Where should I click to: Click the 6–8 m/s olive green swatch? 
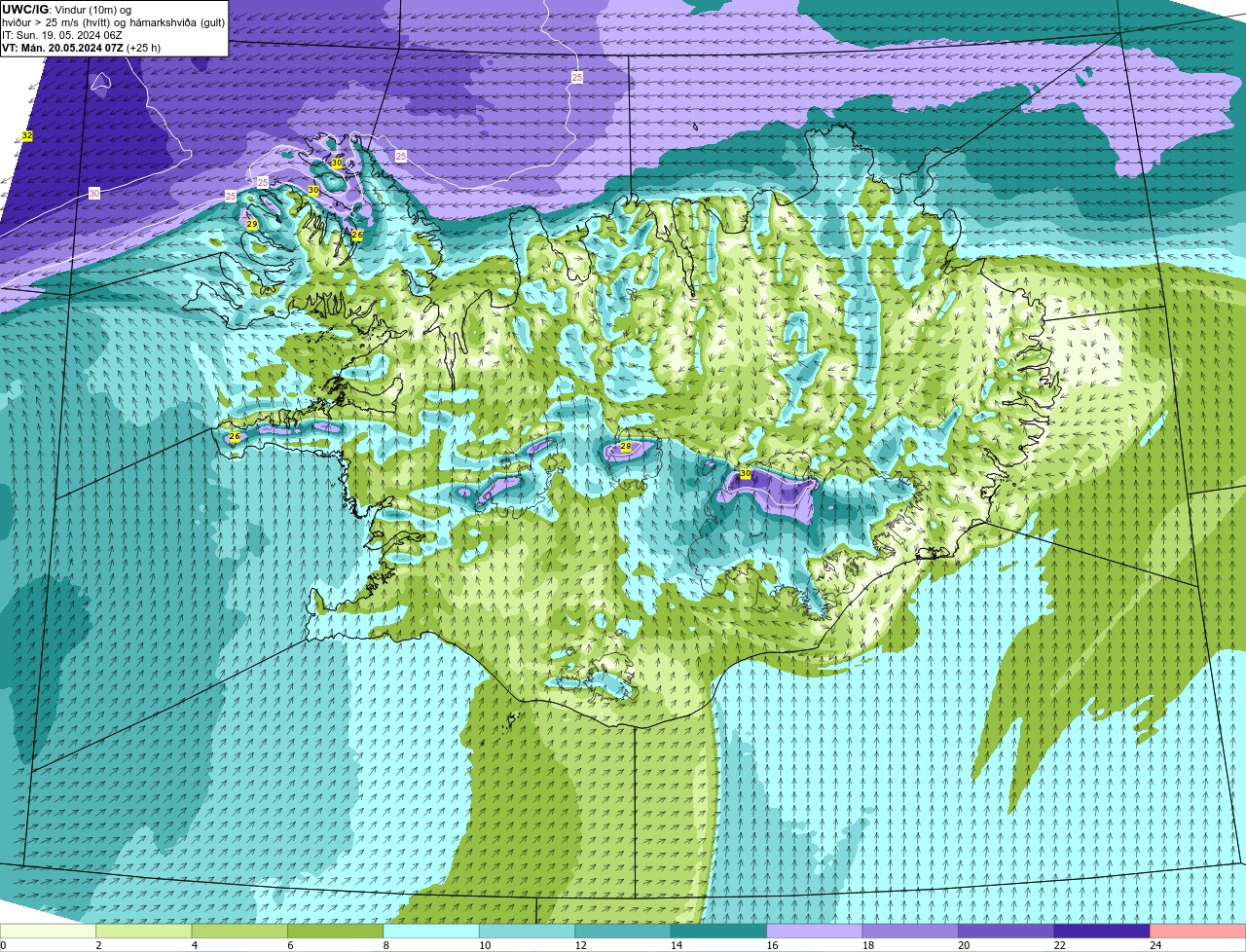[335, 931]
